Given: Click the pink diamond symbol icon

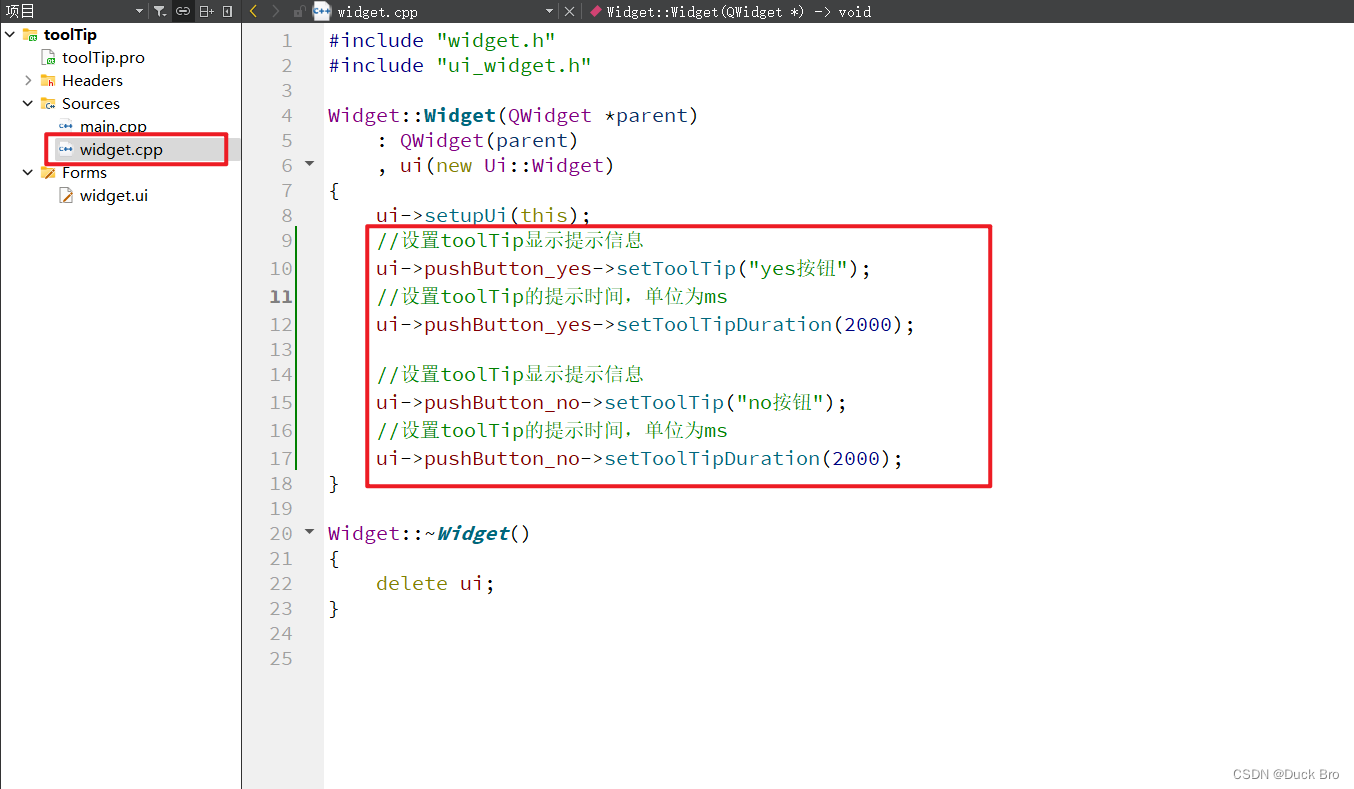Looking at the screenshot, I should (x=595, y=12).
